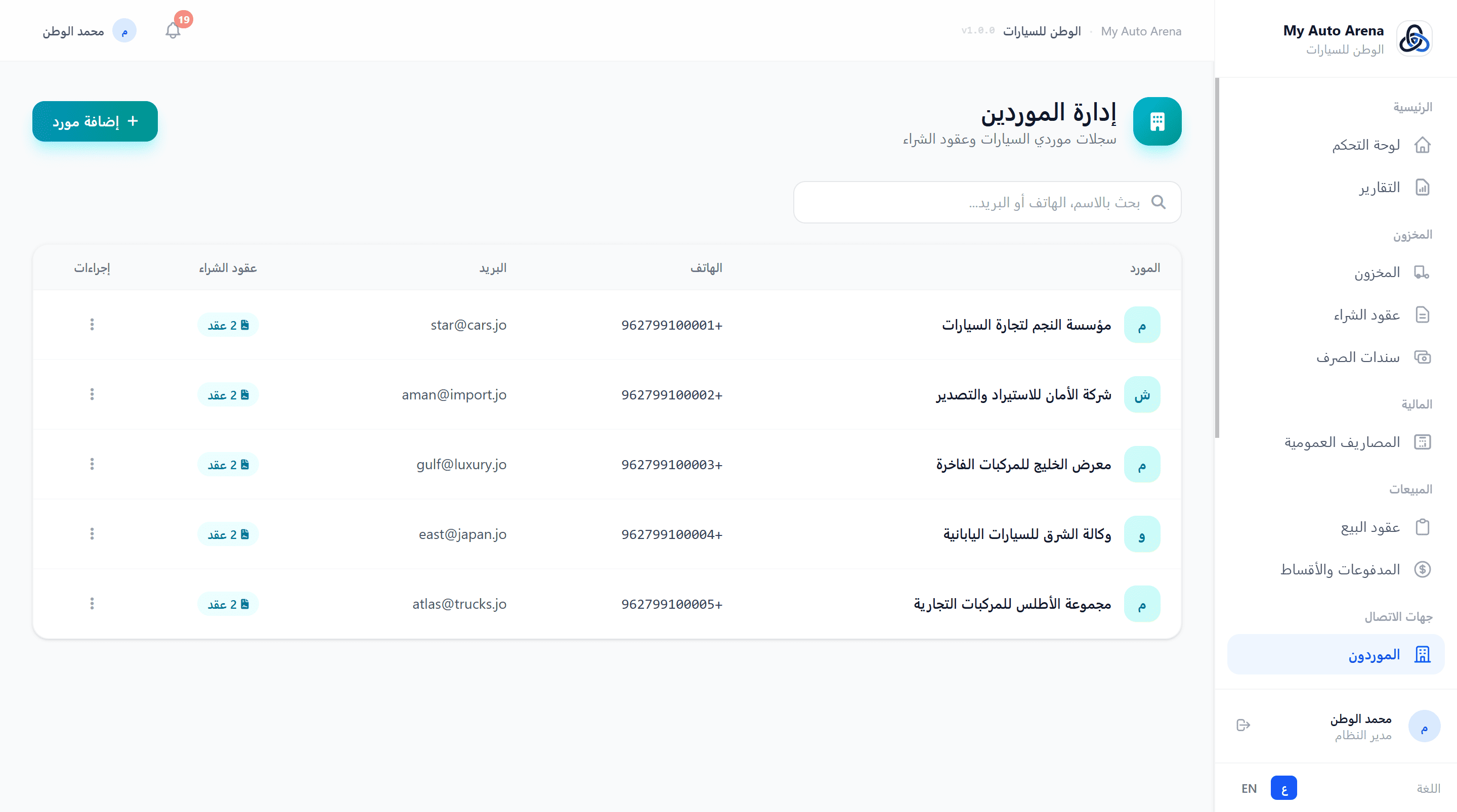Screen dimensions: 1457x812
Task: Click supplier name مجموعة الأطلس للمركبات التجارية
Action: pyautogui.click(x=1012, y=604)
